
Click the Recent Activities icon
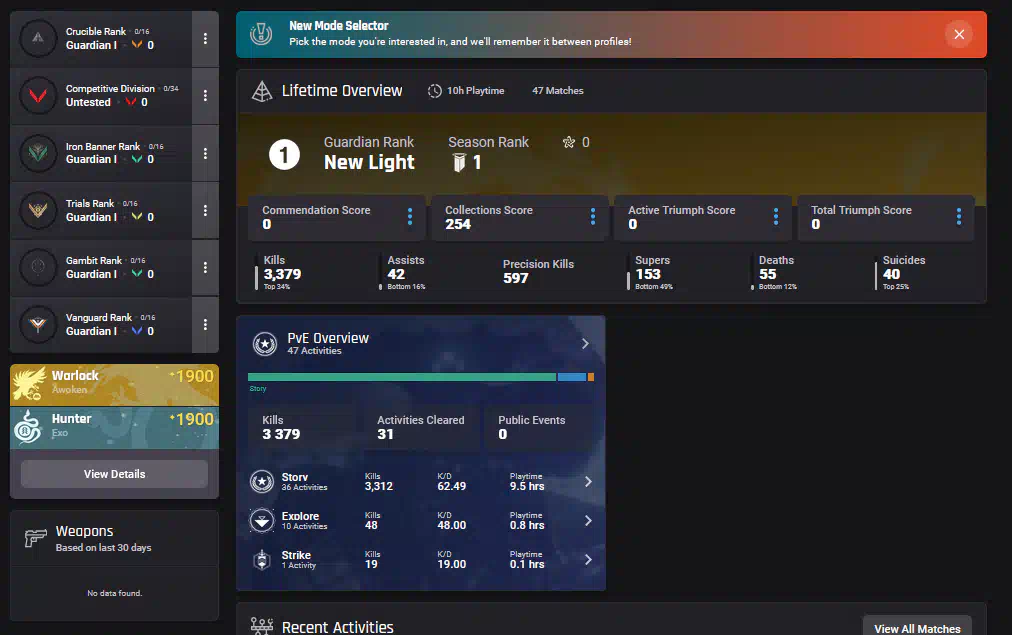pos(261,626)
